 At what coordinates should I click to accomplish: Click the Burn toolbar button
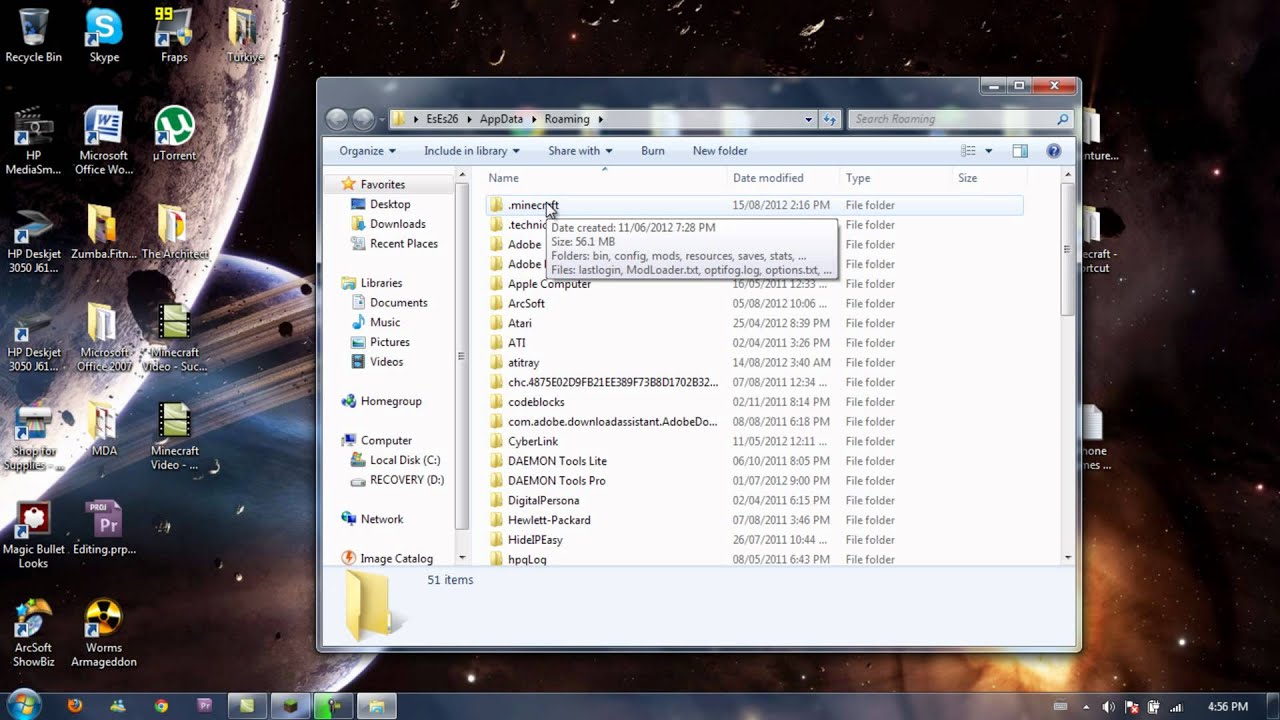click(653, 151)
